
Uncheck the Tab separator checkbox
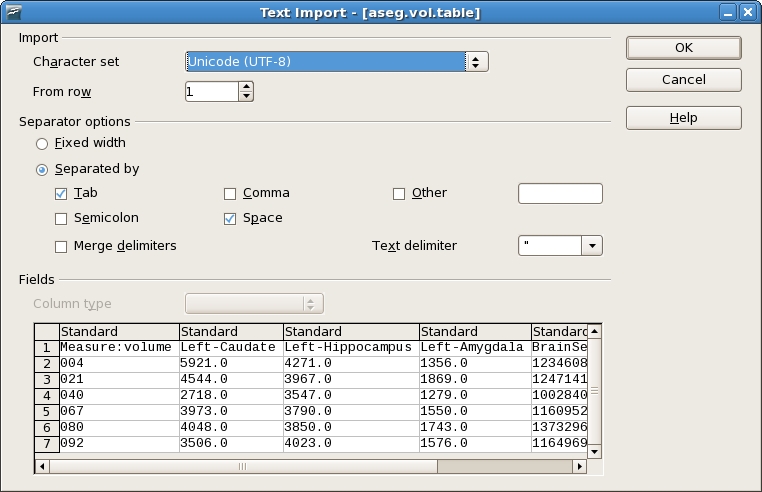tap(62, 194)
